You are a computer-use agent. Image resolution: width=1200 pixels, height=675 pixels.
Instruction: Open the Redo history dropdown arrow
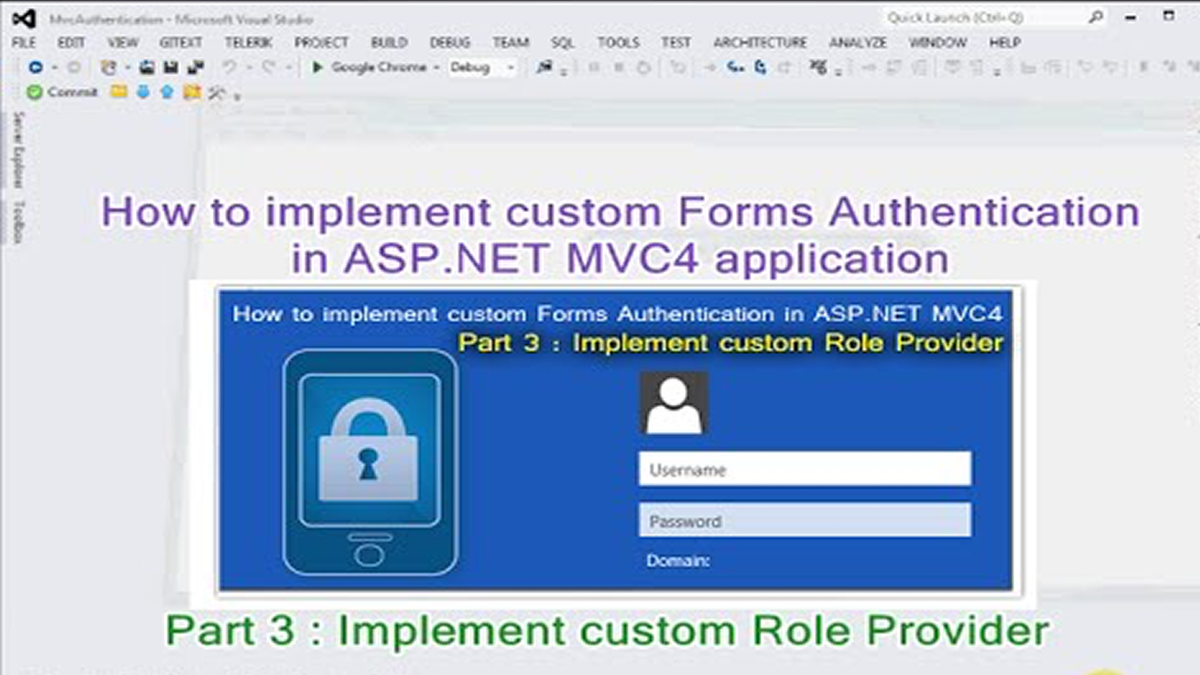288,68
